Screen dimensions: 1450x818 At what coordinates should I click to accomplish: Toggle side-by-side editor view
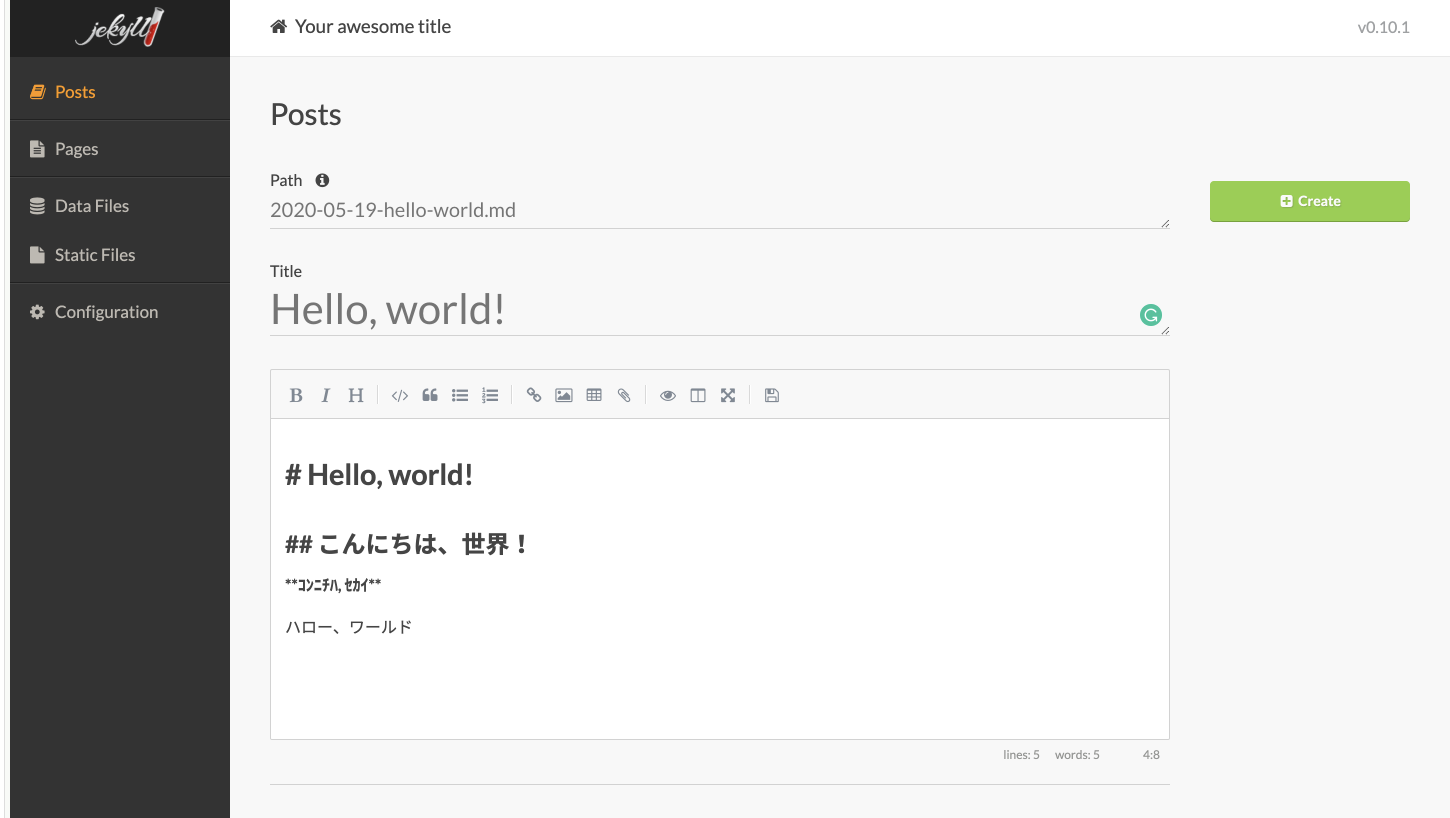(698, 395)
